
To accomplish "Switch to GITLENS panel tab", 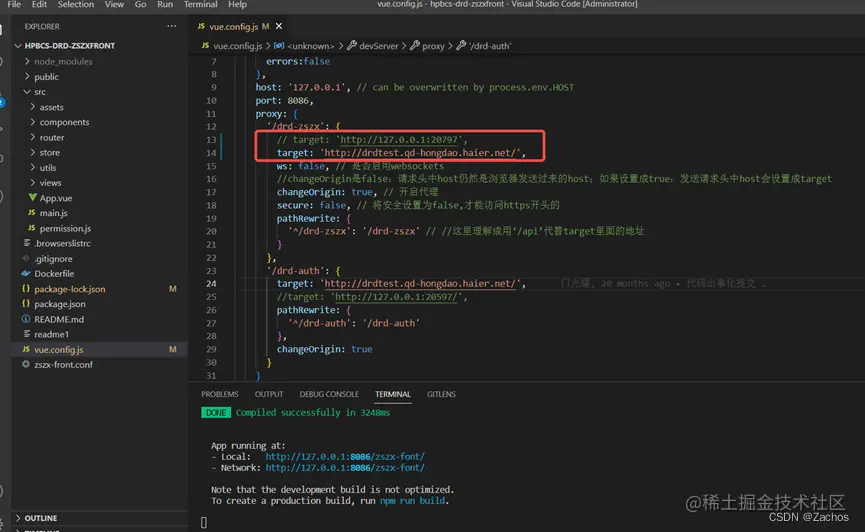I will (x=441, y=394).
